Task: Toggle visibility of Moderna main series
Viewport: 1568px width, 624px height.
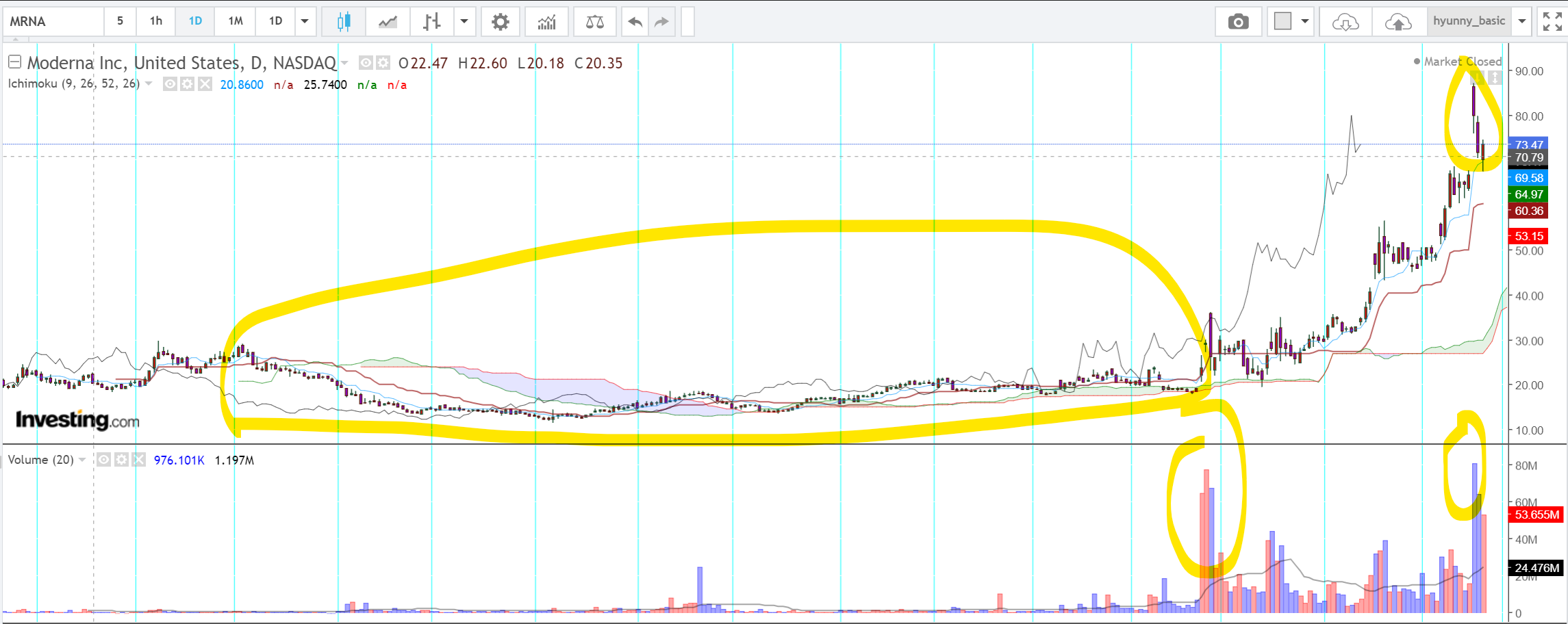Action: point(366,63)
